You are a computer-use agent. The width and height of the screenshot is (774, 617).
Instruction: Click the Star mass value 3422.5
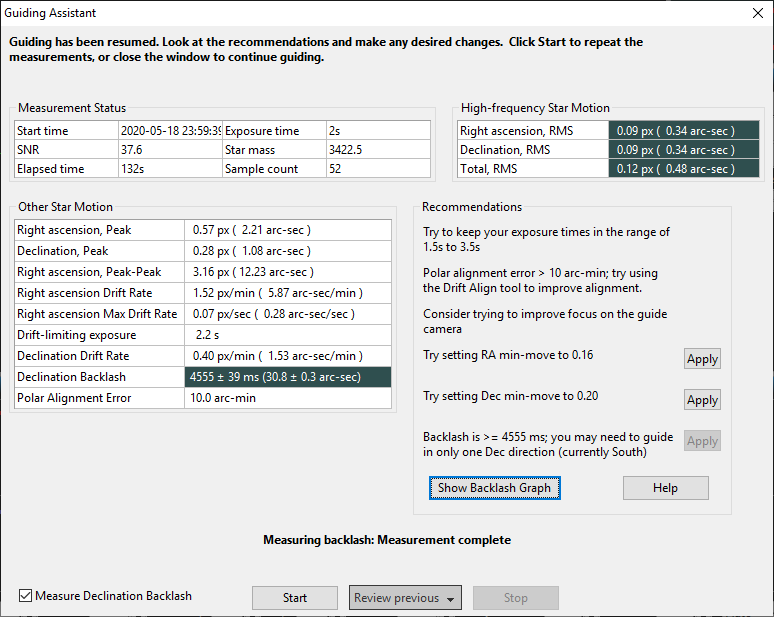point(378,150)
